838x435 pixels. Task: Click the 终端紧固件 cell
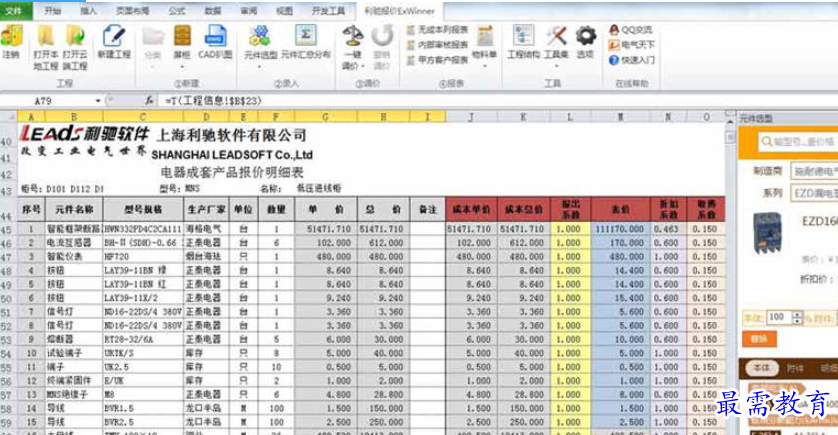pyautogui.click(x=74, y=380)
